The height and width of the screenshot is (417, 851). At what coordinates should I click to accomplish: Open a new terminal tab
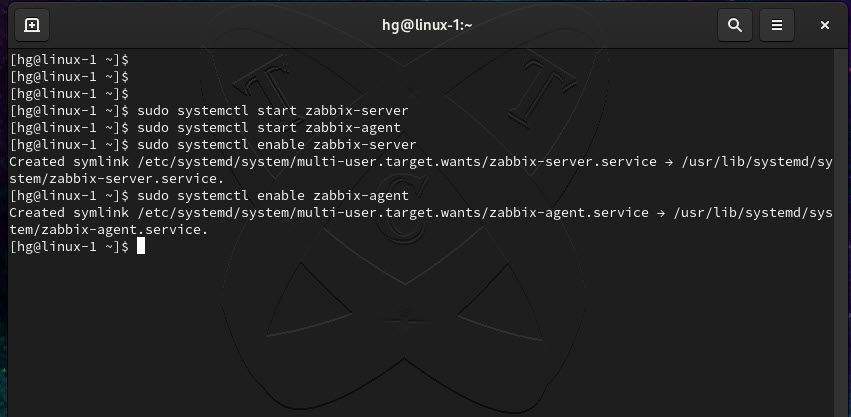[32, 25]
